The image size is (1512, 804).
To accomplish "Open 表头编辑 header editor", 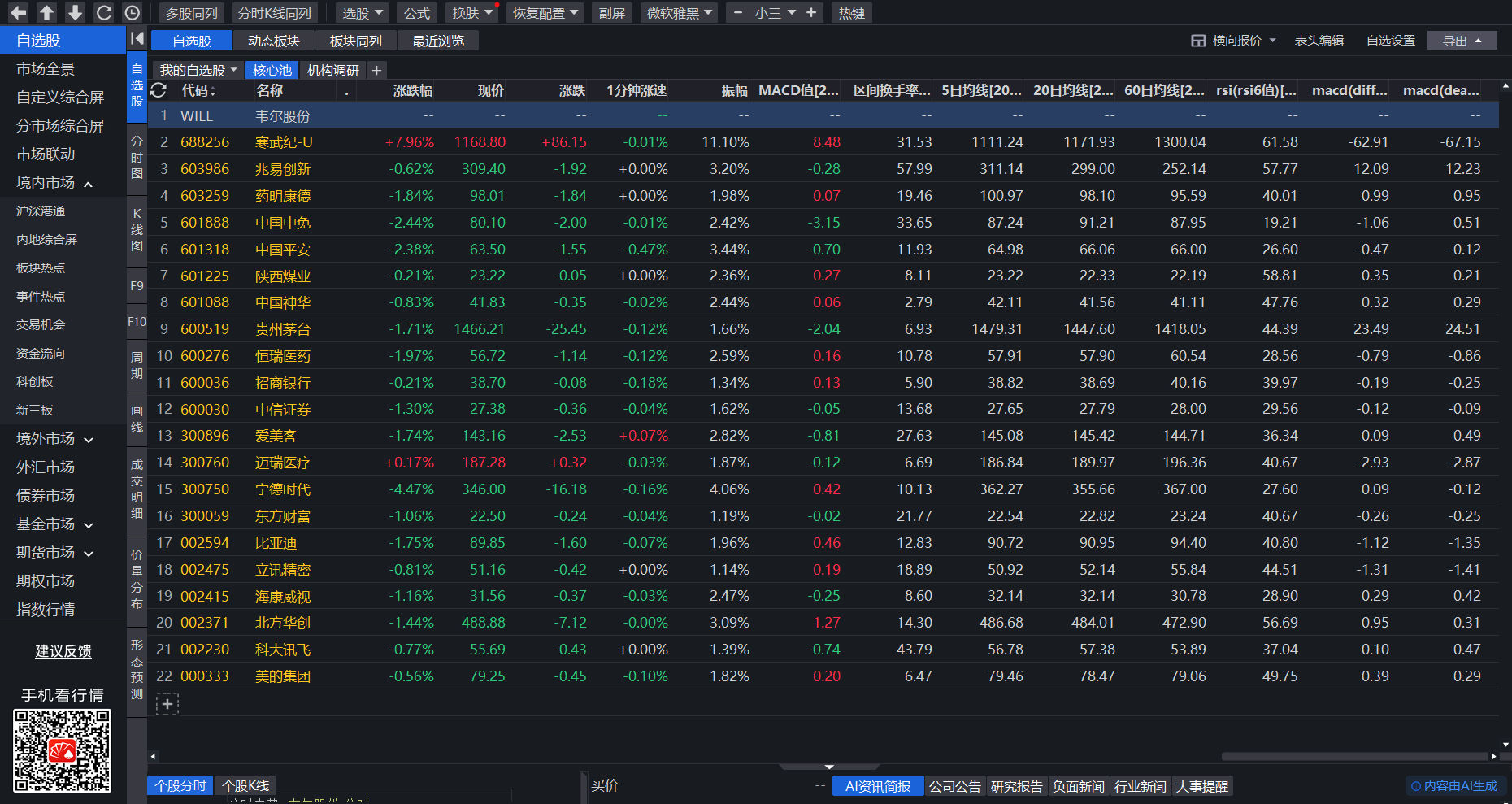I will 1319,41.
